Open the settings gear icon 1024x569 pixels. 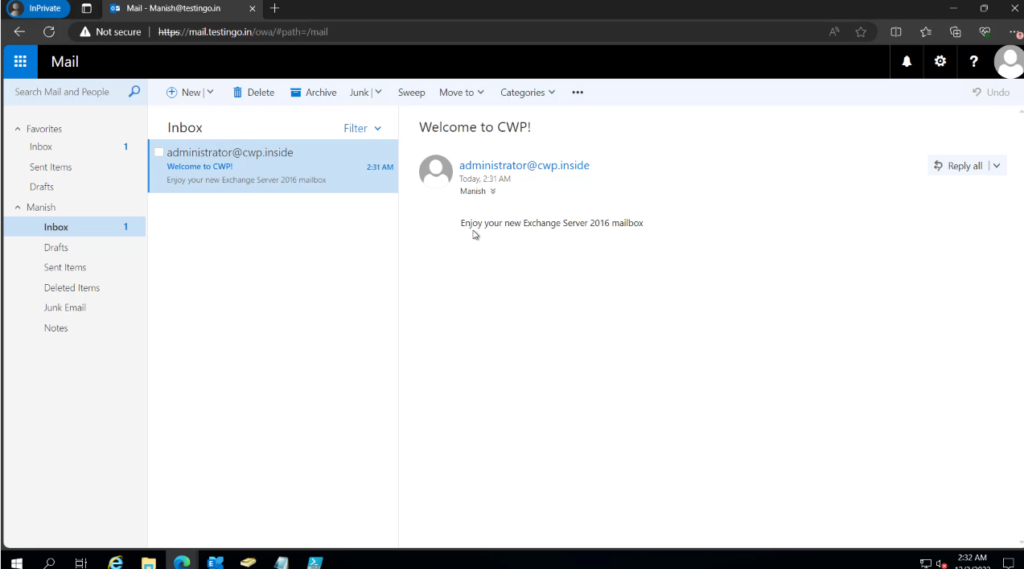point(940,61)
